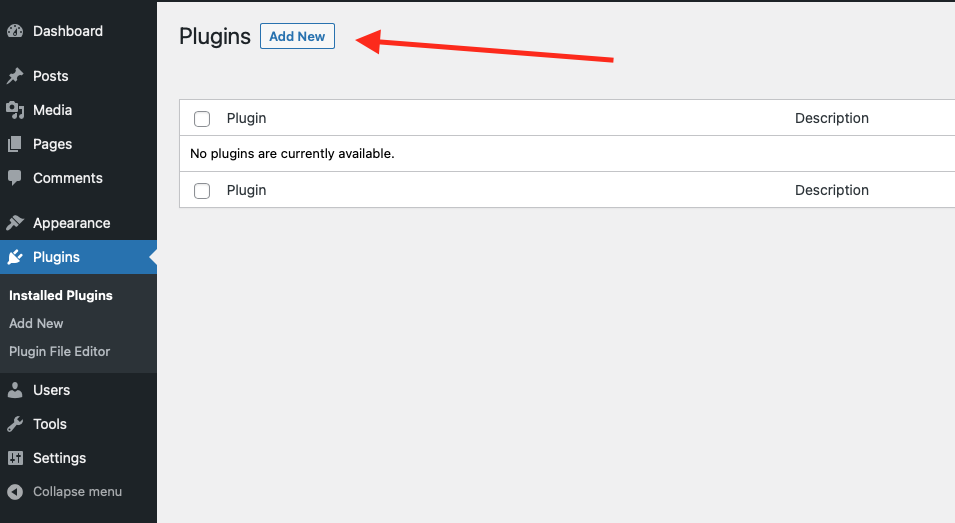Click the Users person icon

point(15,390)
